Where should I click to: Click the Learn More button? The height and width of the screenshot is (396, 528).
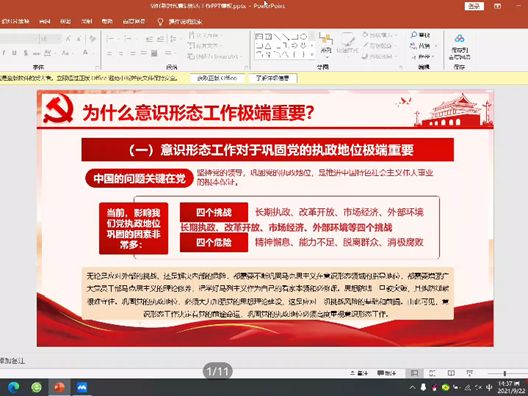[x=272, y=78]
